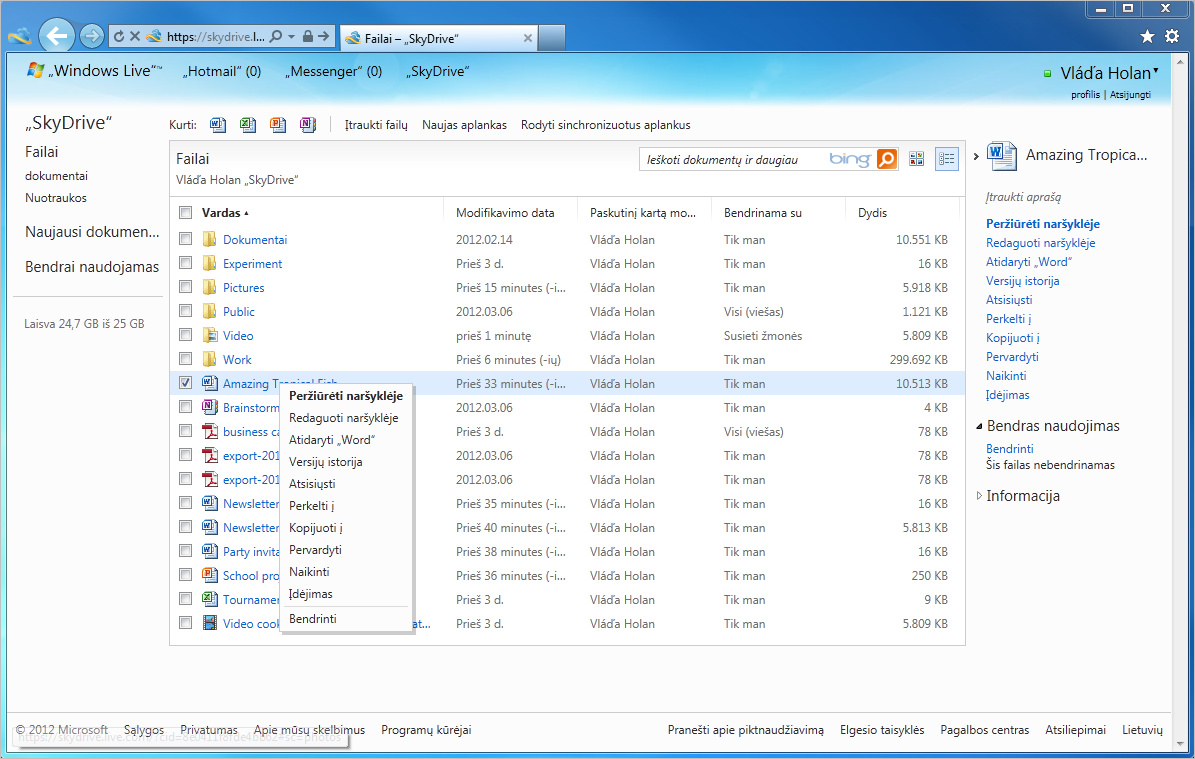The width and height of the screenshot is (1195, 759).
Task: Click the Video folder icon
Action: point(210,335)
